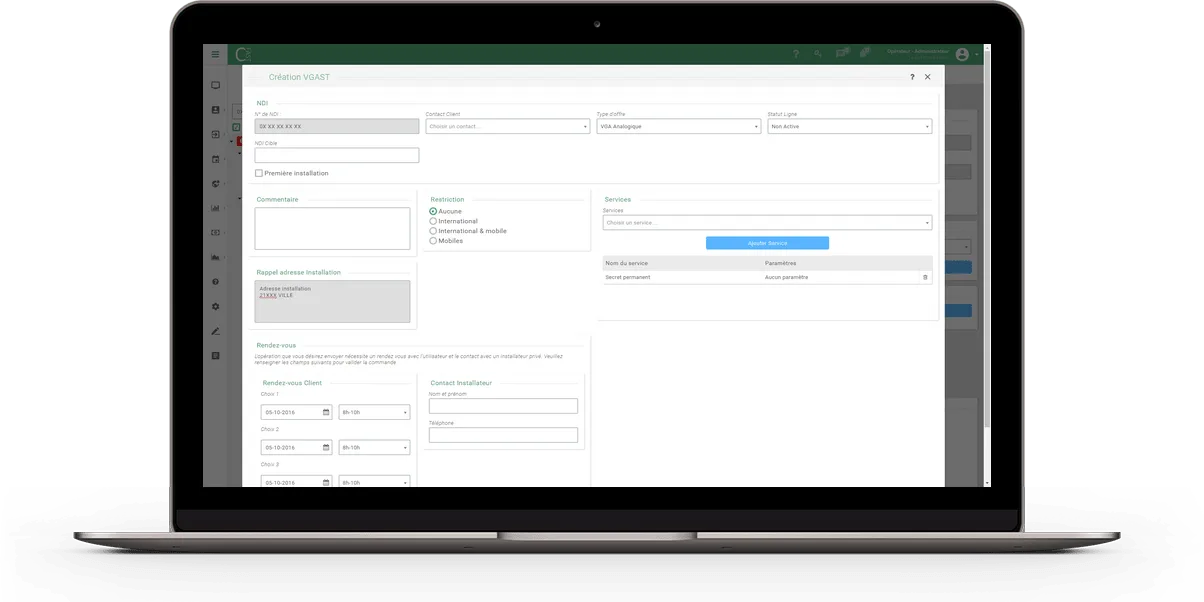Click the Nom et prénom field
The height and width of the screenshot is (602, 1204).
pos(503,406)
